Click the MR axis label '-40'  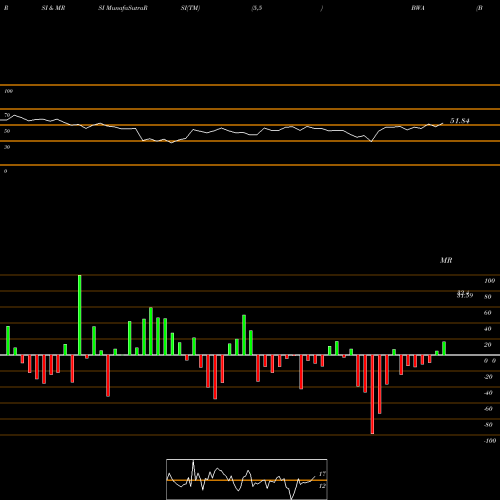(x=488, y=393)
